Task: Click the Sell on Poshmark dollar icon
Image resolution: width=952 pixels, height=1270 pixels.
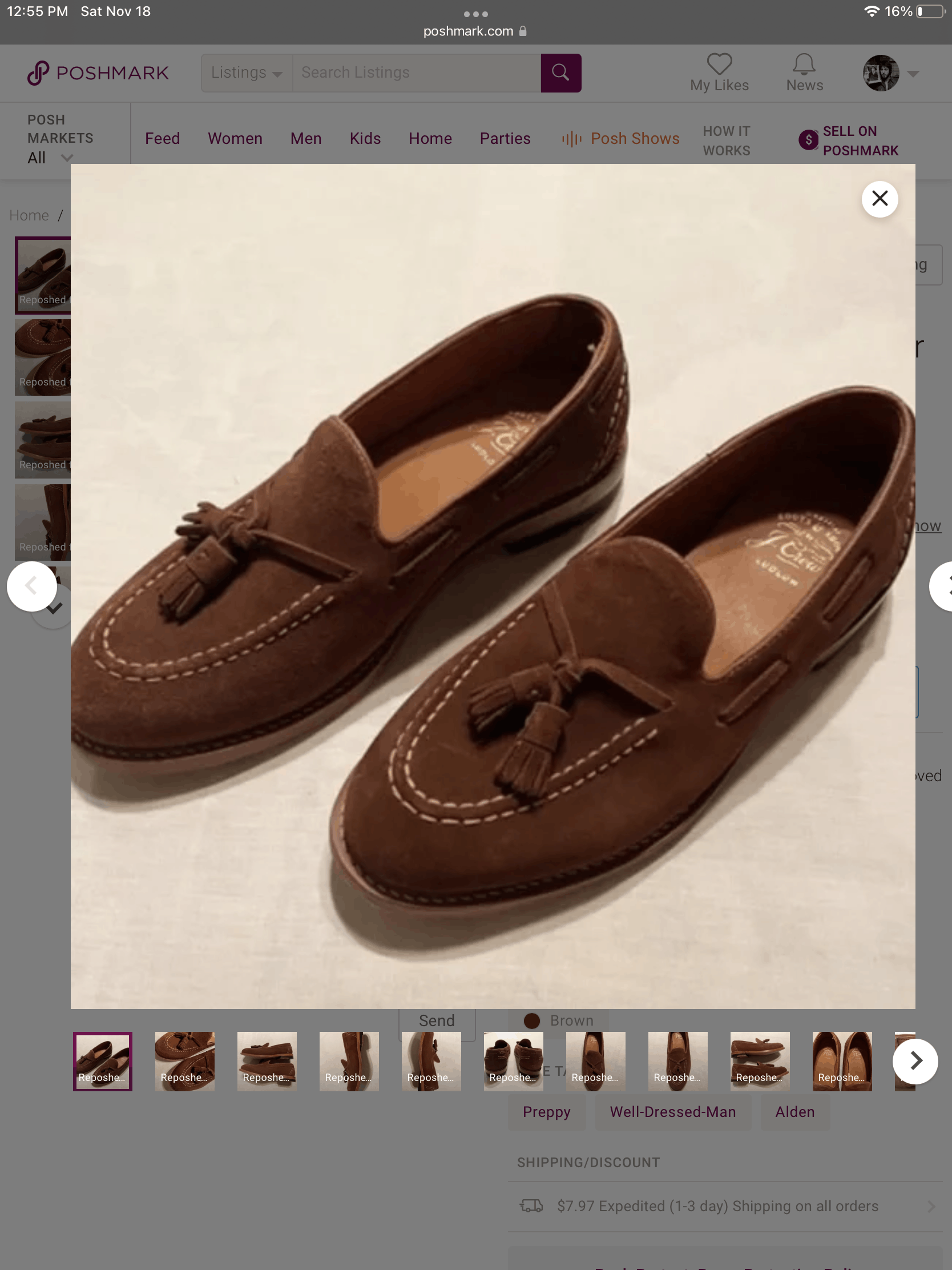Action: [808, 139]
